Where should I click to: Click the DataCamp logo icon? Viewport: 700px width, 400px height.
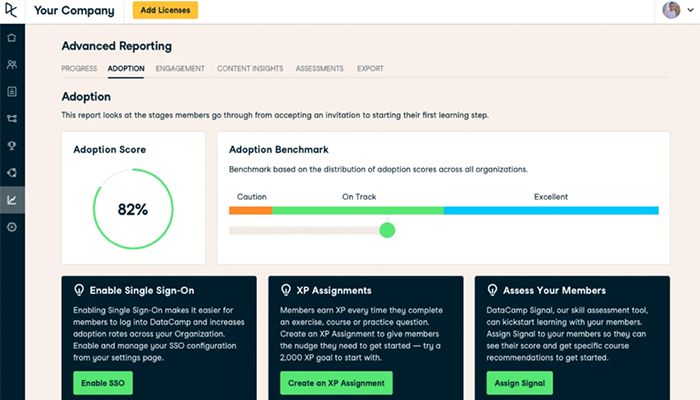tap(11, 10)
